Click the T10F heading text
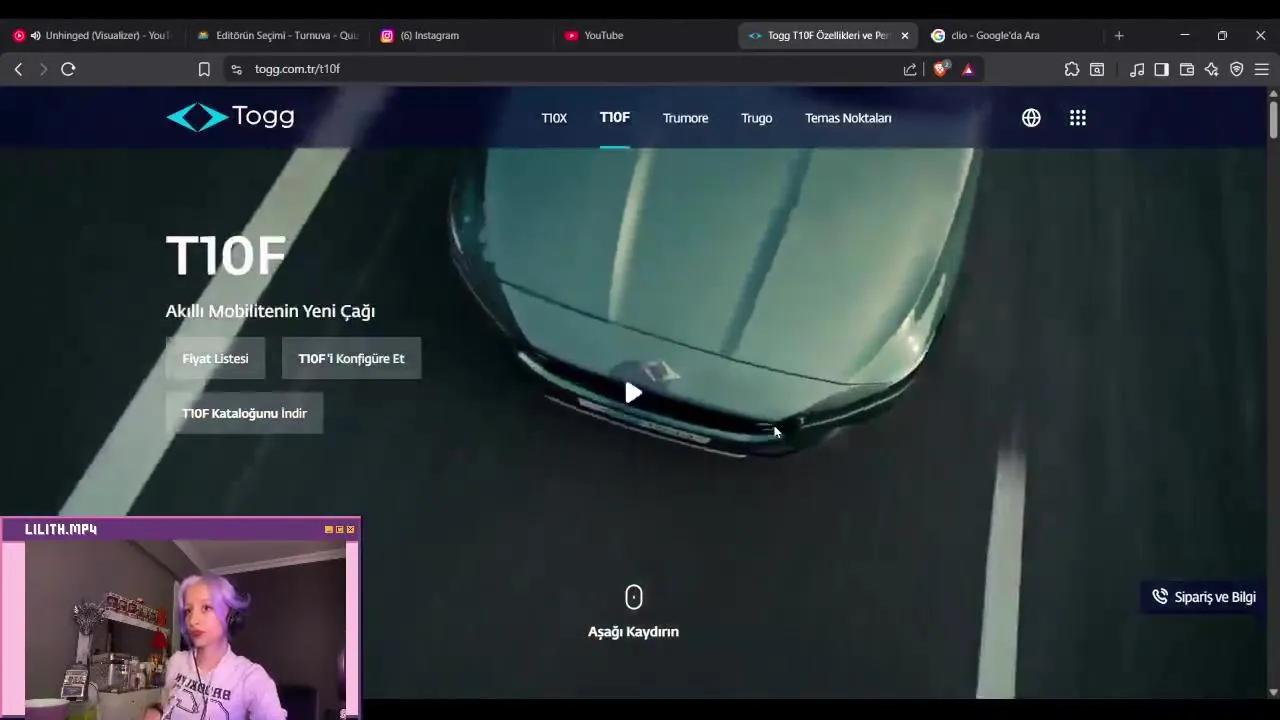The width and height of the screenshot is (1280, 720). (x=226, y=256)
